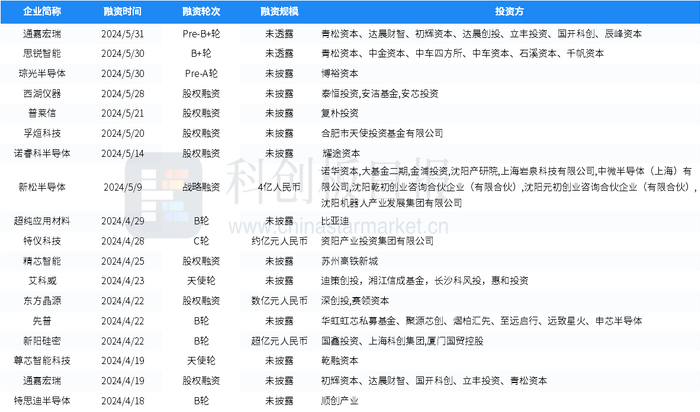Screen dimensions: 700x412
Task: Select the date 2024/5/20
Action: [123, 133]
